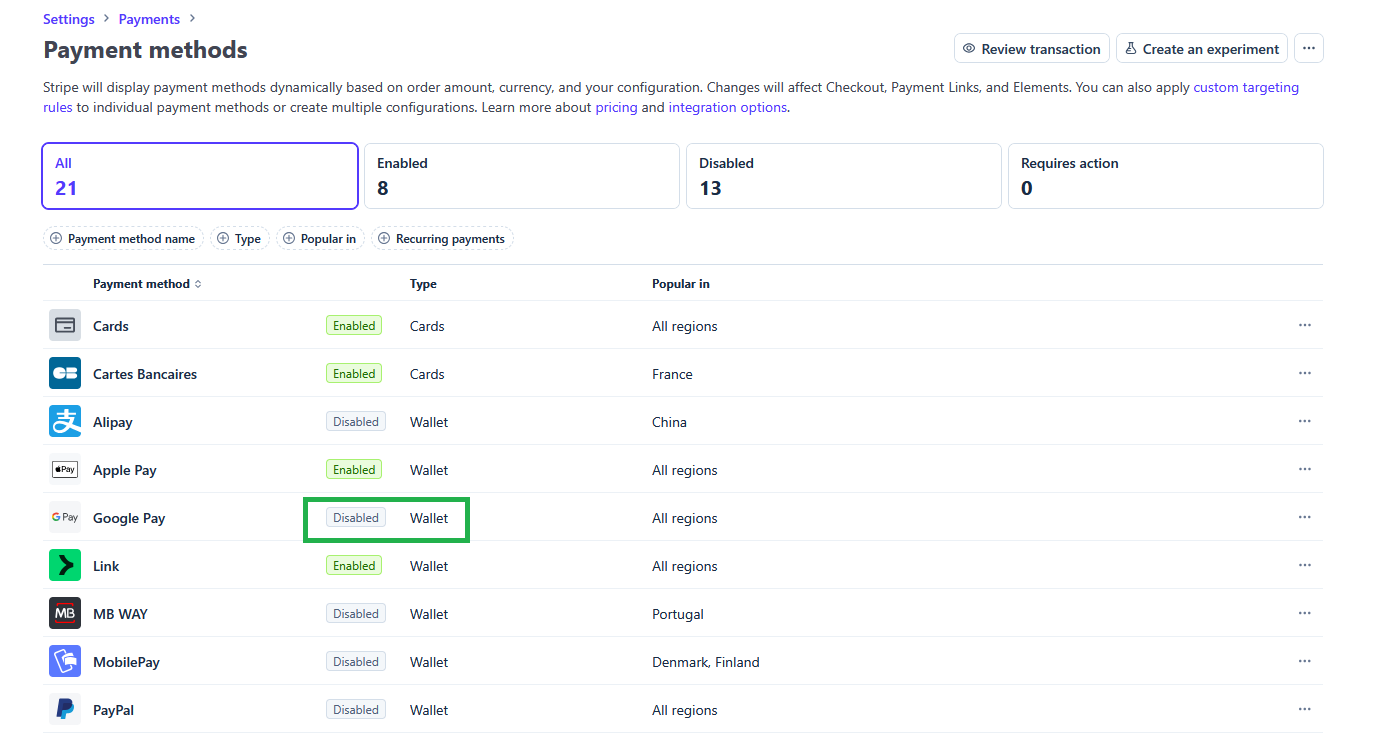Add the Payment method name filter
This screenshot has width=1390, height=733.
[123, 239]
